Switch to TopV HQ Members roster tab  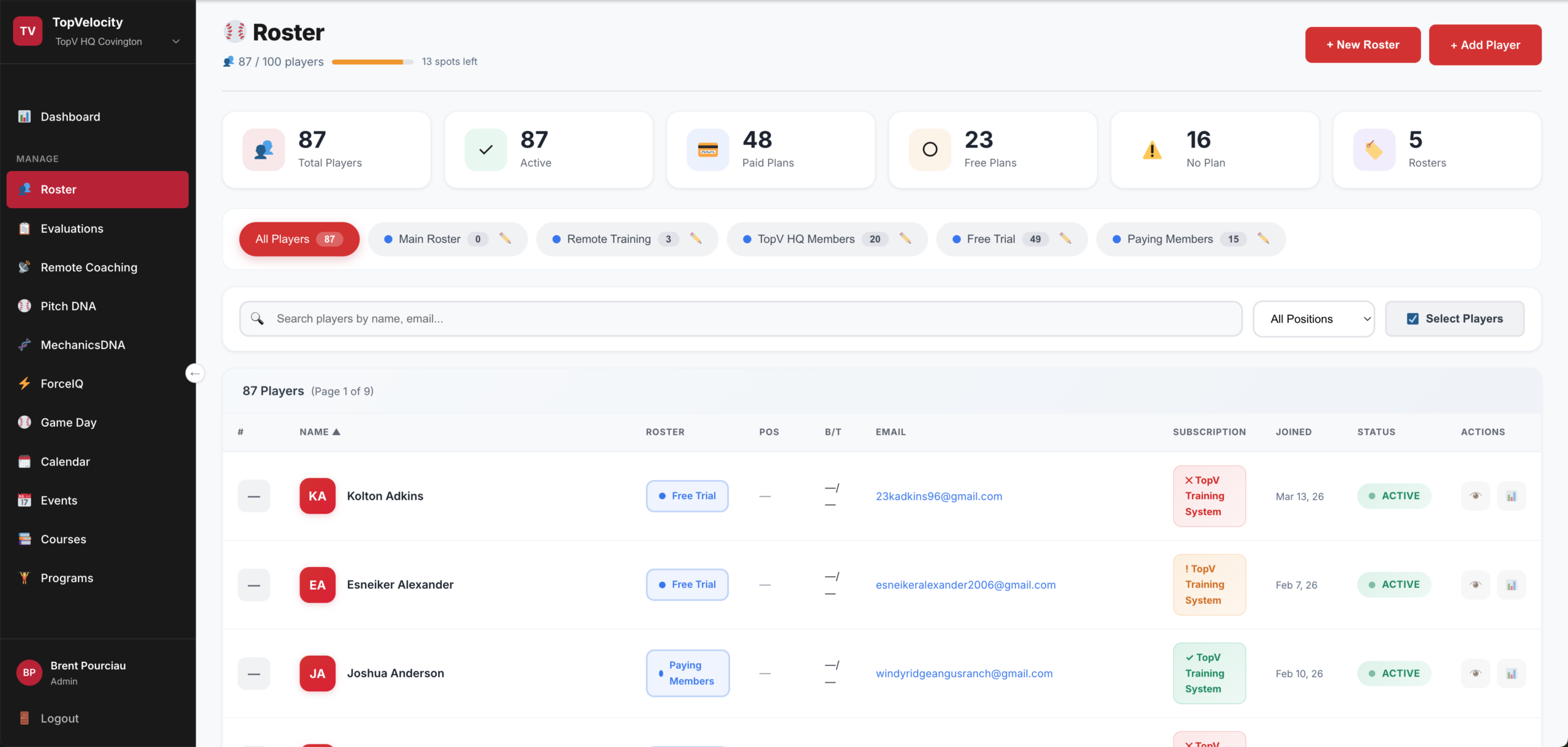click(x=805, y=239)
